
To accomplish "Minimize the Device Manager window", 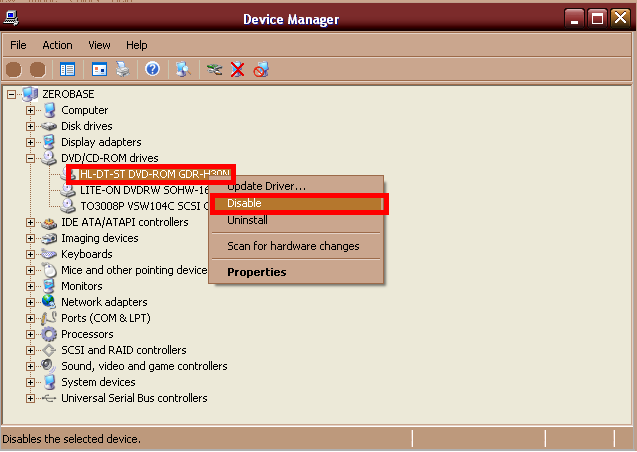I will click(x=574, y=18).
